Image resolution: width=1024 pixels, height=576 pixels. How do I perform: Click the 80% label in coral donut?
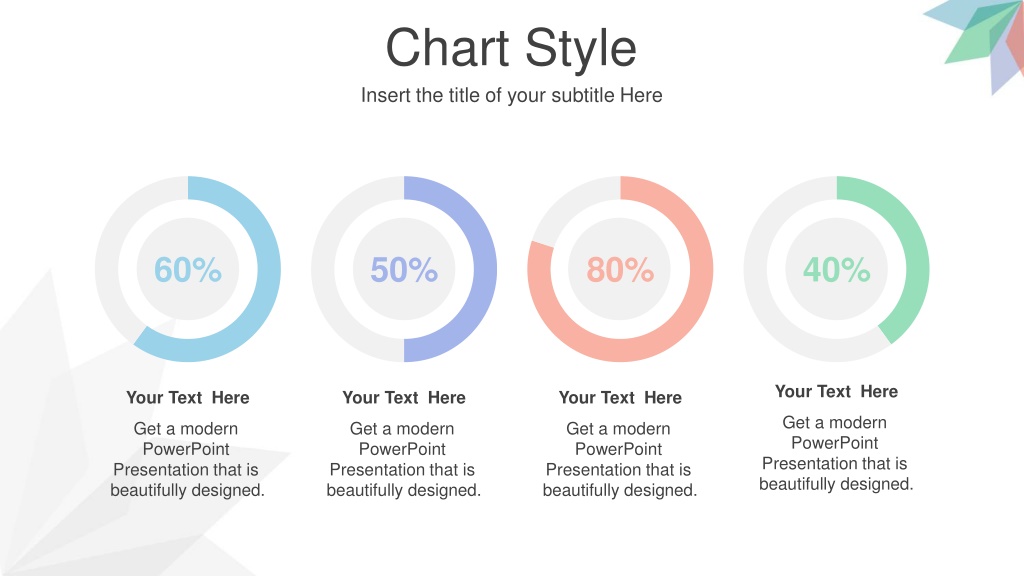point(620,269)
